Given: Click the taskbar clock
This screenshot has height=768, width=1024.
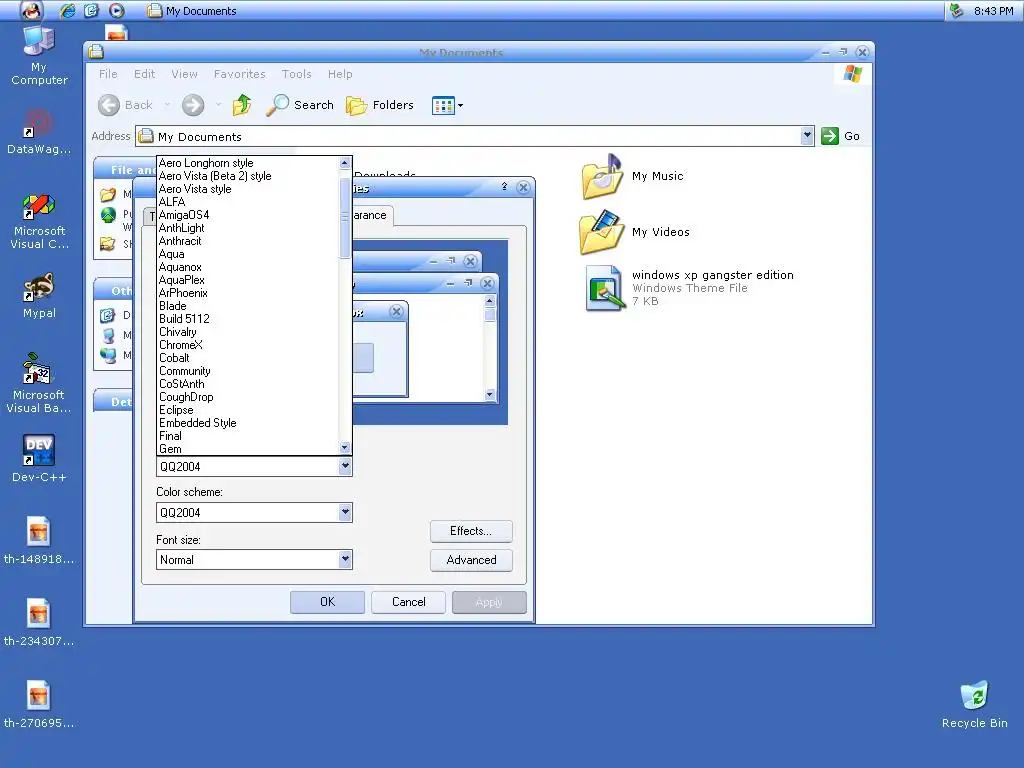Looking at the screenshot, I should pos(993,10).
